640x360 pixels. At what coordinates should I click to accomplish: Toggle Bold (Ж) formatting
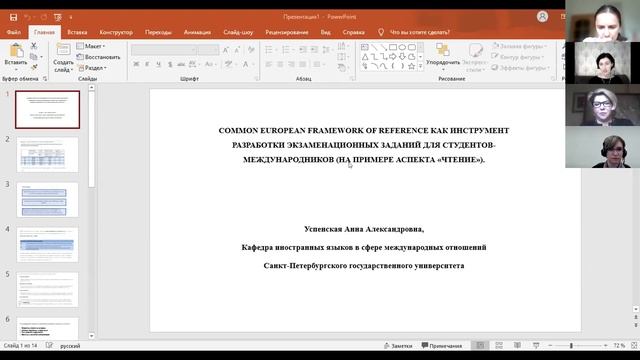pos(136,64)
